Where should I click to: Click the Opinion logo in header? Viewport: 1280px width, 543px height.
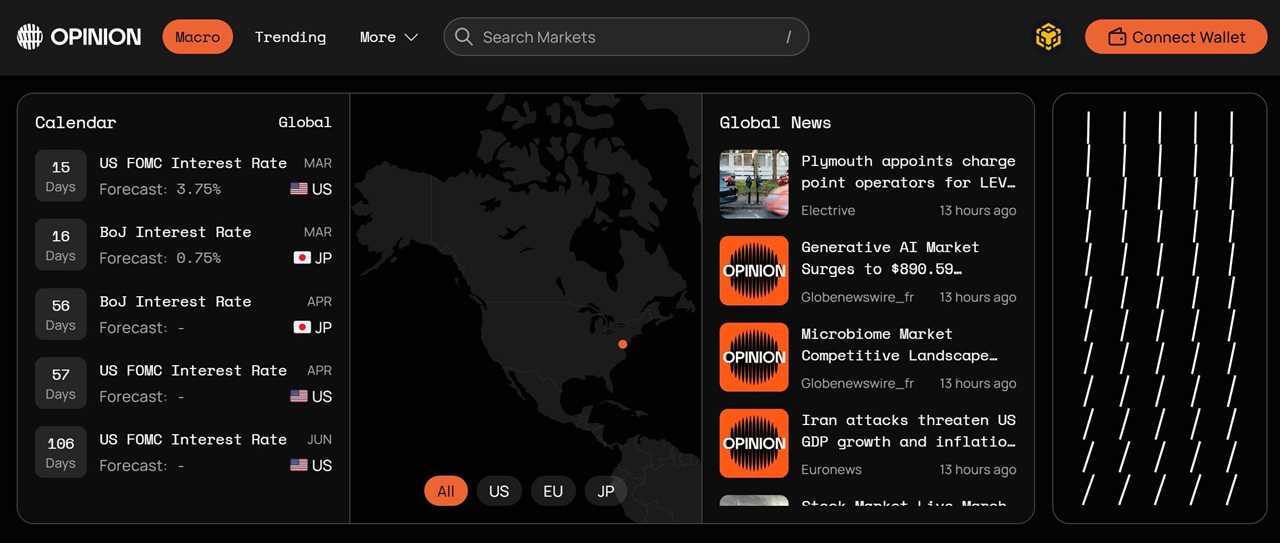(79, 37)
